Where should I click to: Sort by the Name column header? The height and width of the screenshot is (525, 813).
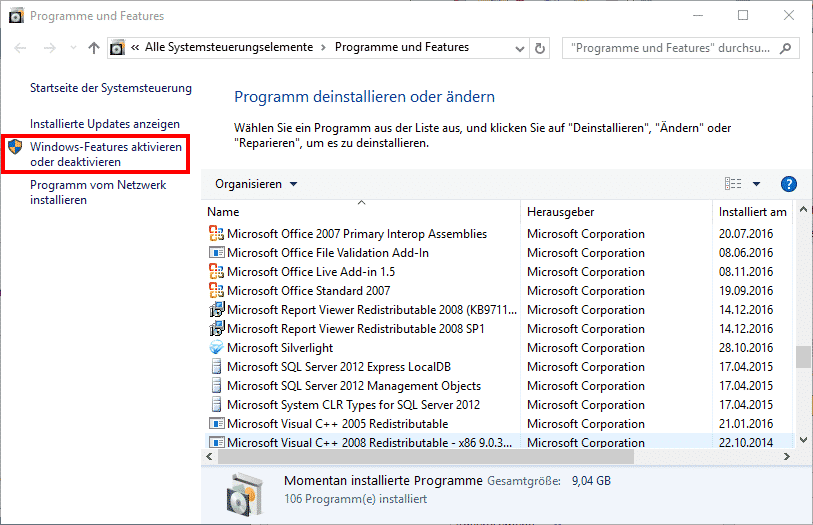[x=362, y=212]
